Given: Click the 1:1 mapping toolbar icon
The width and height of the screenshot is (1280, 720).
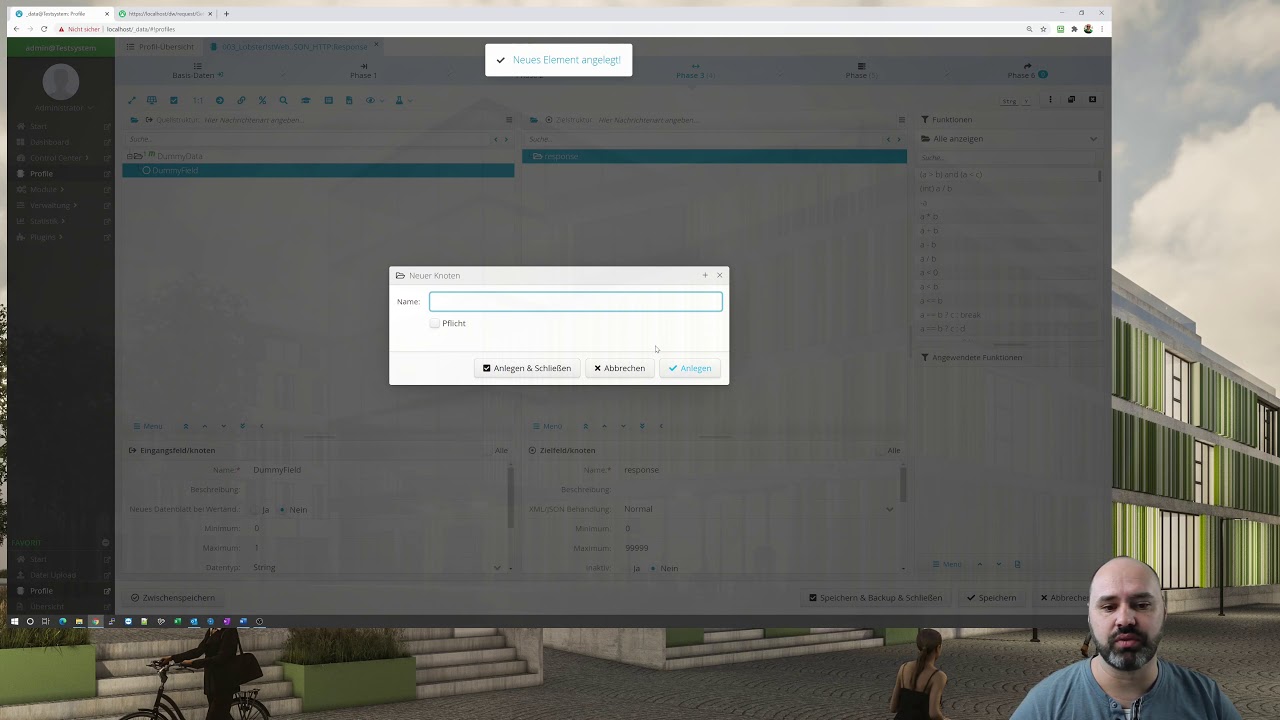Looking at the screenshot, I should point(197,100).
